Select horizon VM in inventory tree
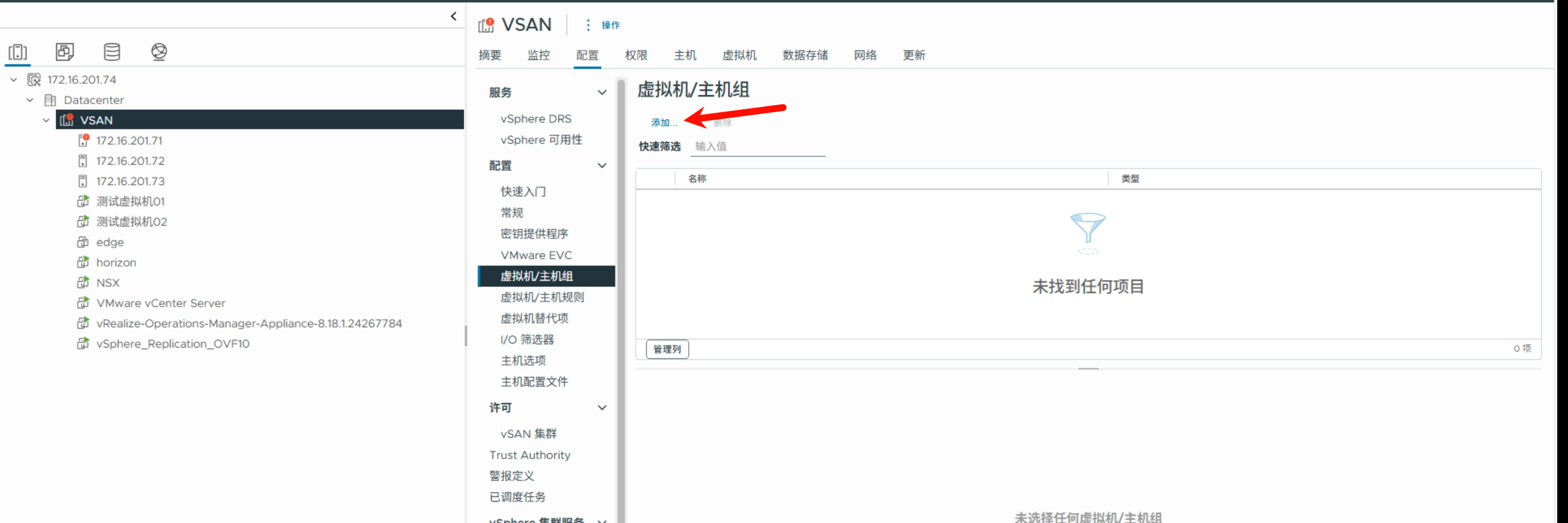This screenshot has height=523, width=1568. click(x=116, y=263)
